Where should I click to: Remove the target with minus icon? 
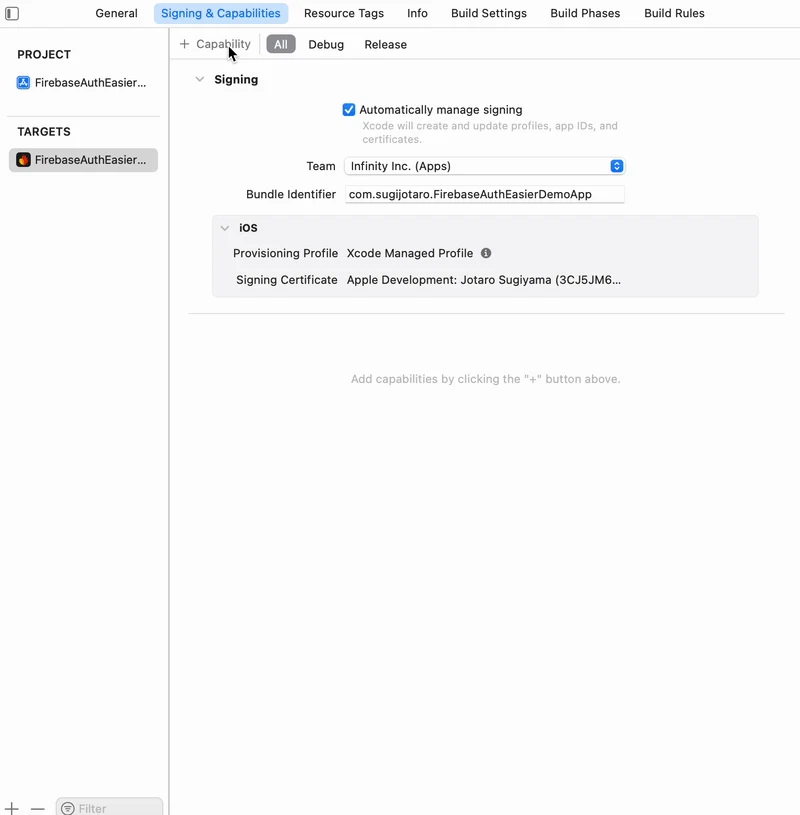37,808
